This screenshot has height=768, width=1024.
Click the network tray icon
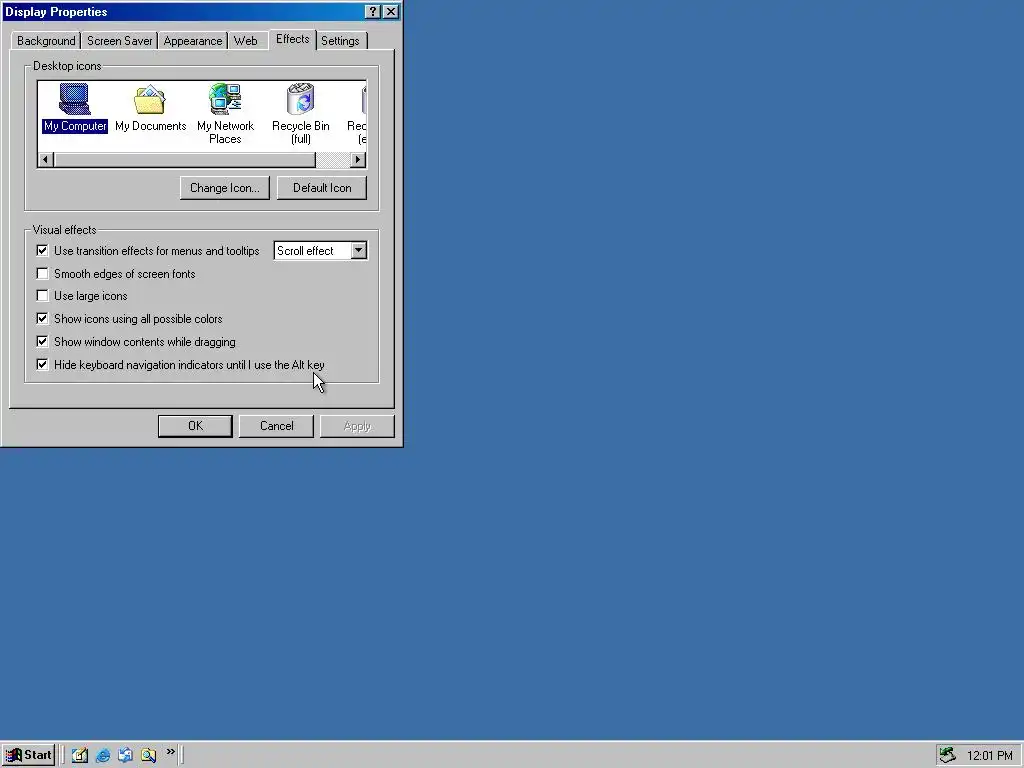click(948, 755)
